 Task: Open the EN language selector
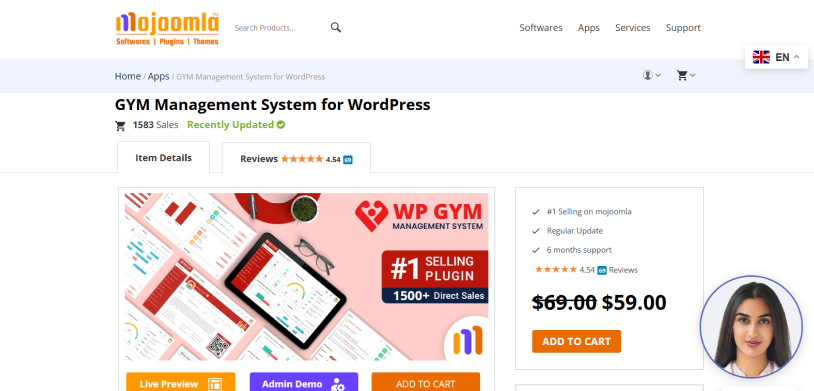(x=776, y=57)
